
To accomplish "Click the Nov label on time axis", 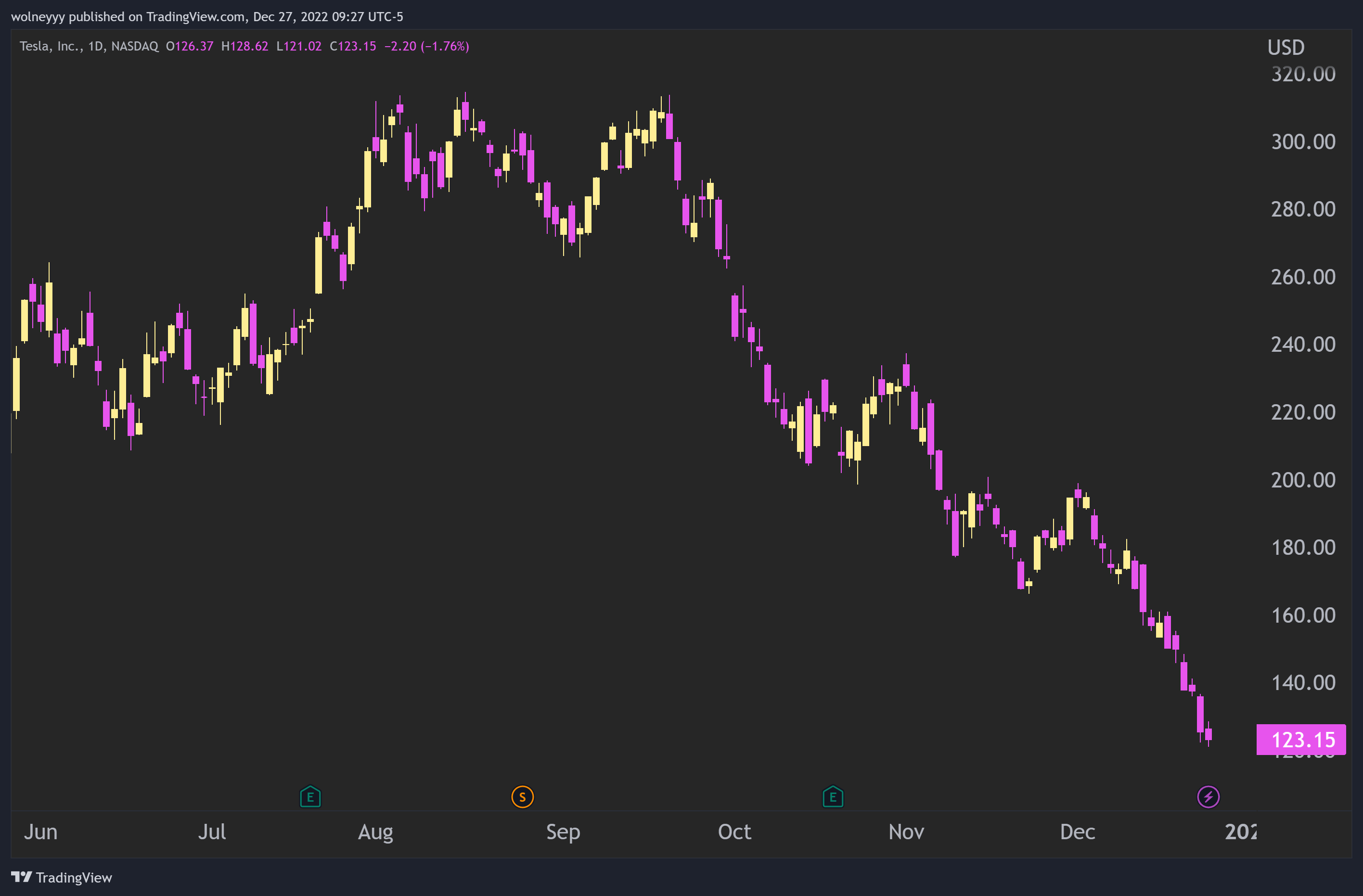I will (x=906, y=832).
